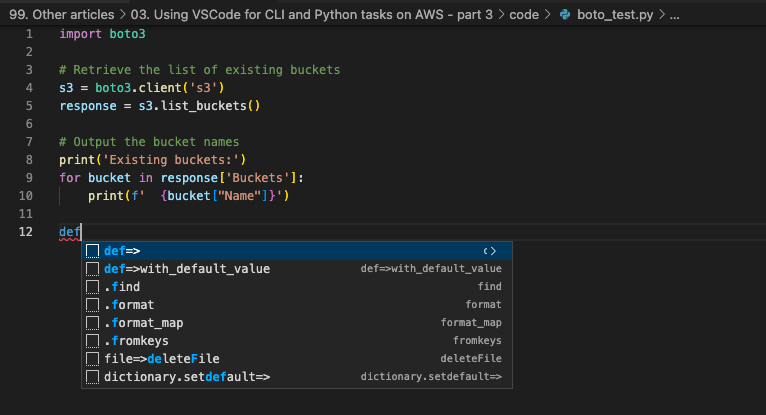Click snippet icon beside .fromkeys
766x415 pixels.
tap(92, 341)
